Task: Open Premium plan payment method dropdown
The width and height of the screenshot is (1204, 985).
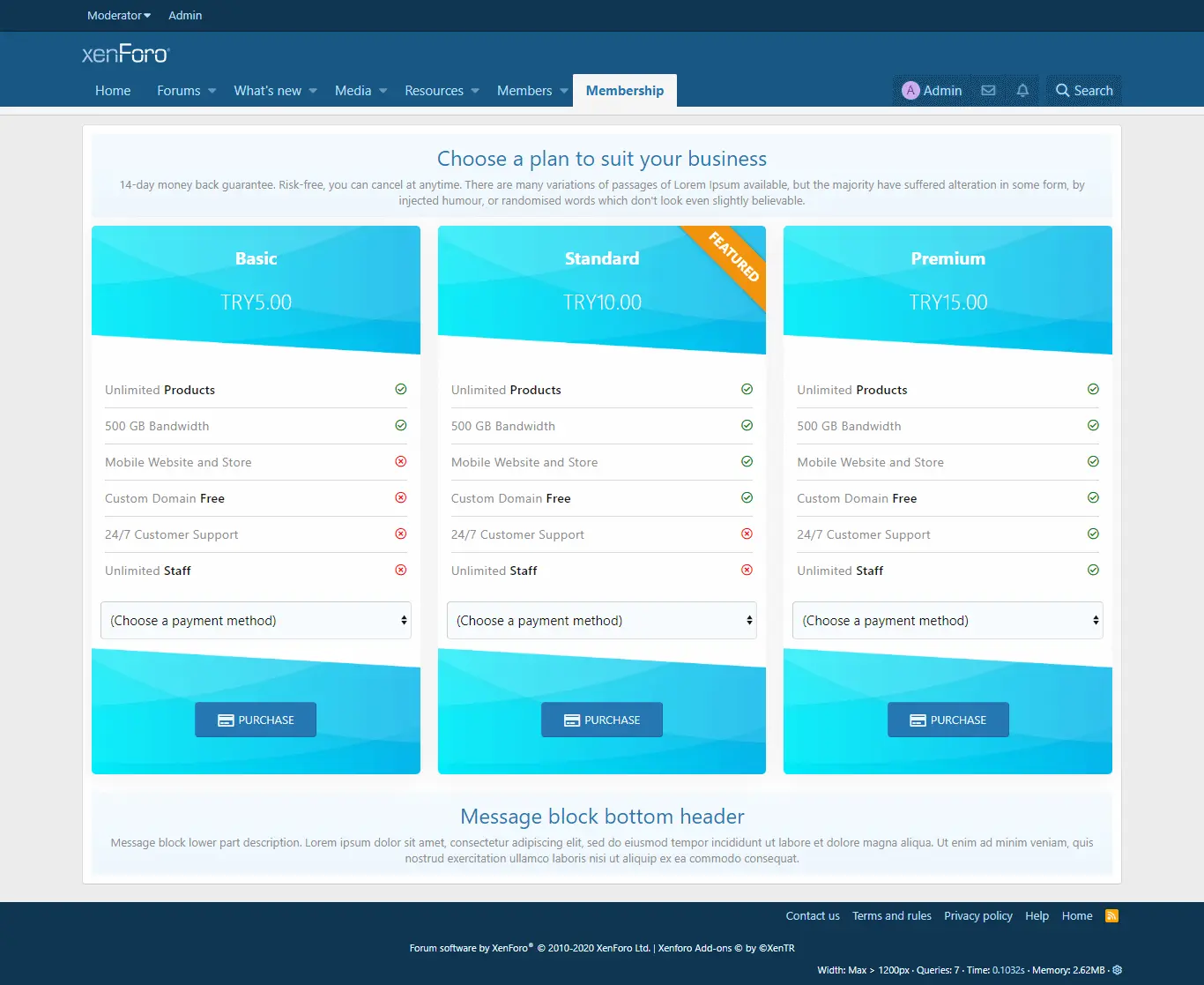Action: (948, 621)
